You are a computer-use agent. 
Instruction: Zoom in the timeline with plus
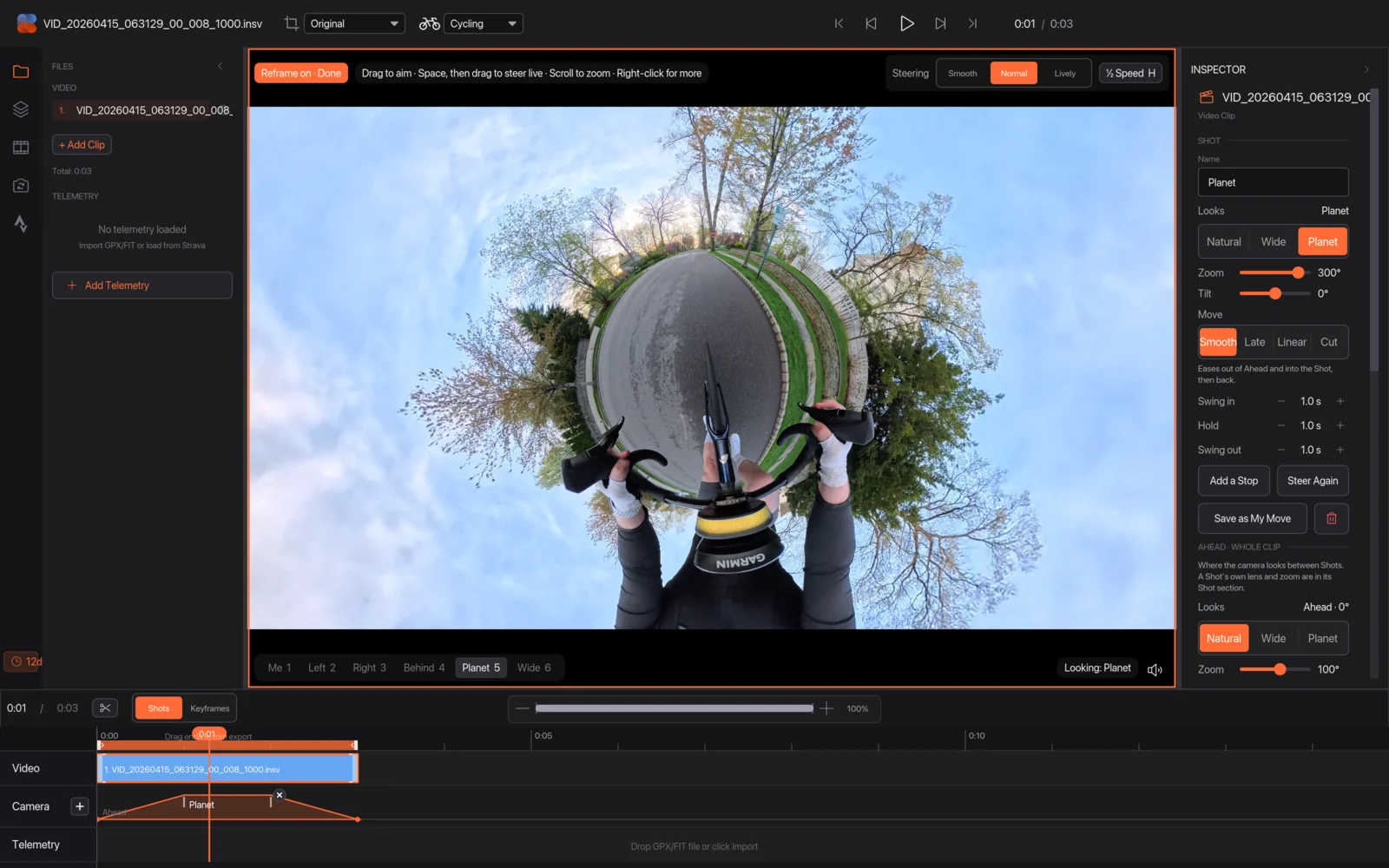click(x=827, y=708)
